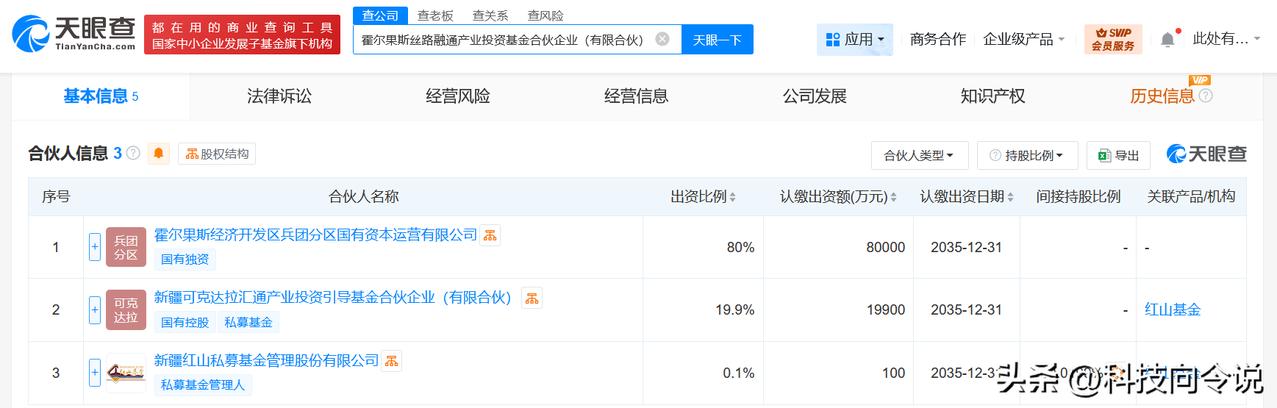Screen dimensions: 1277x408
Task: Open company link 新疆可克达拉汇通产业投资引导基金合伙企业
Action: click(x=333, y=297)
